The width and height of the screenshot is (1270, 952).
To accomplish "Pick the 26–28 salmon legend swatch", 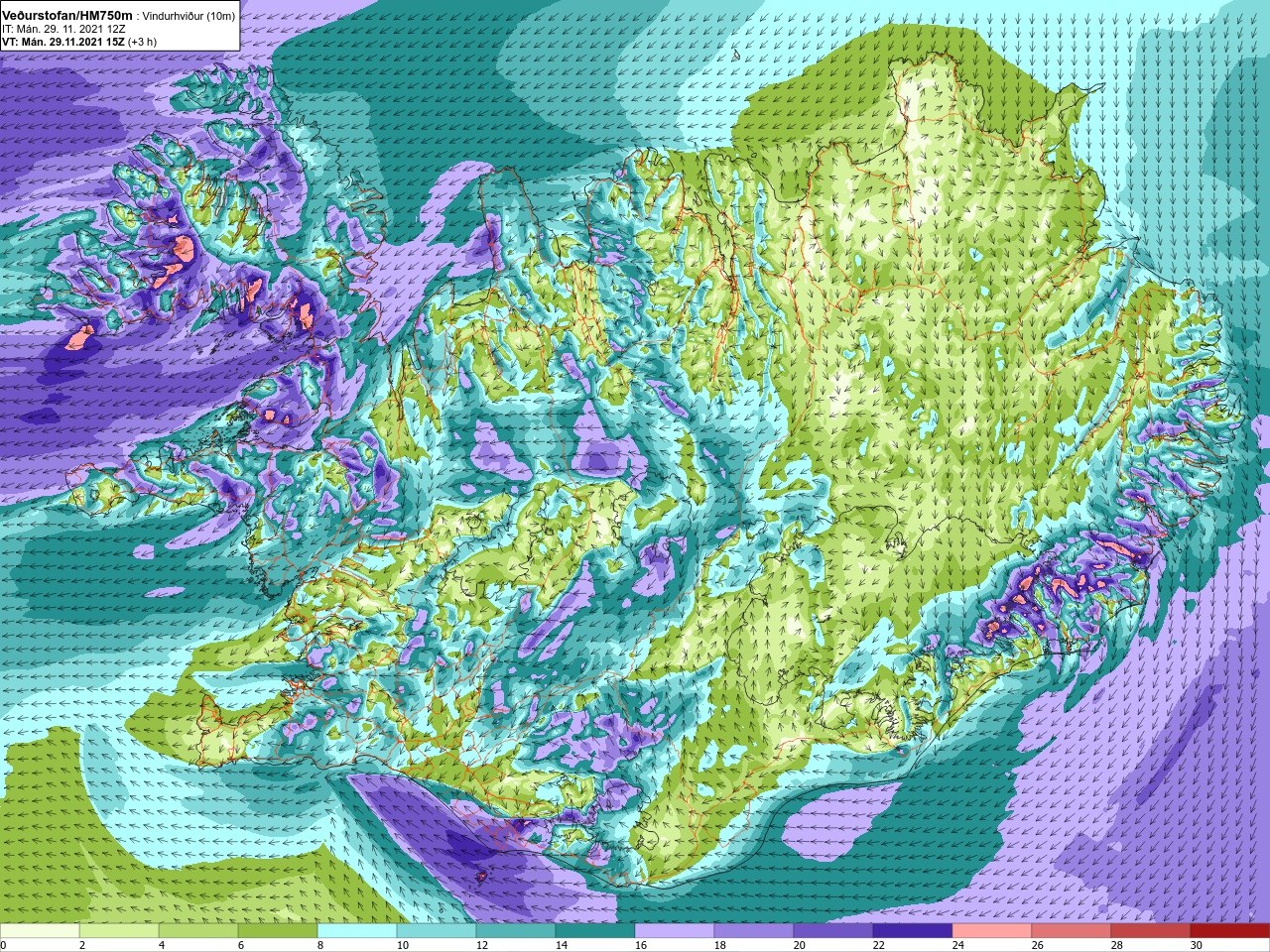I will [x=1072, y=931].
